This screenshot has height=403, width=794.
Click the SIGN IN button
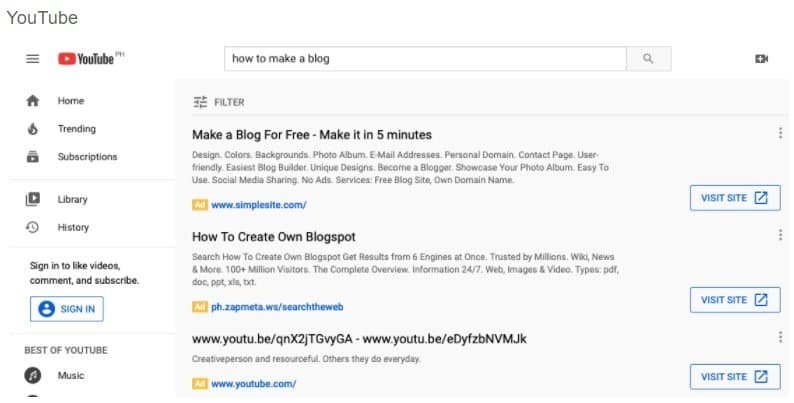[67, 309]
